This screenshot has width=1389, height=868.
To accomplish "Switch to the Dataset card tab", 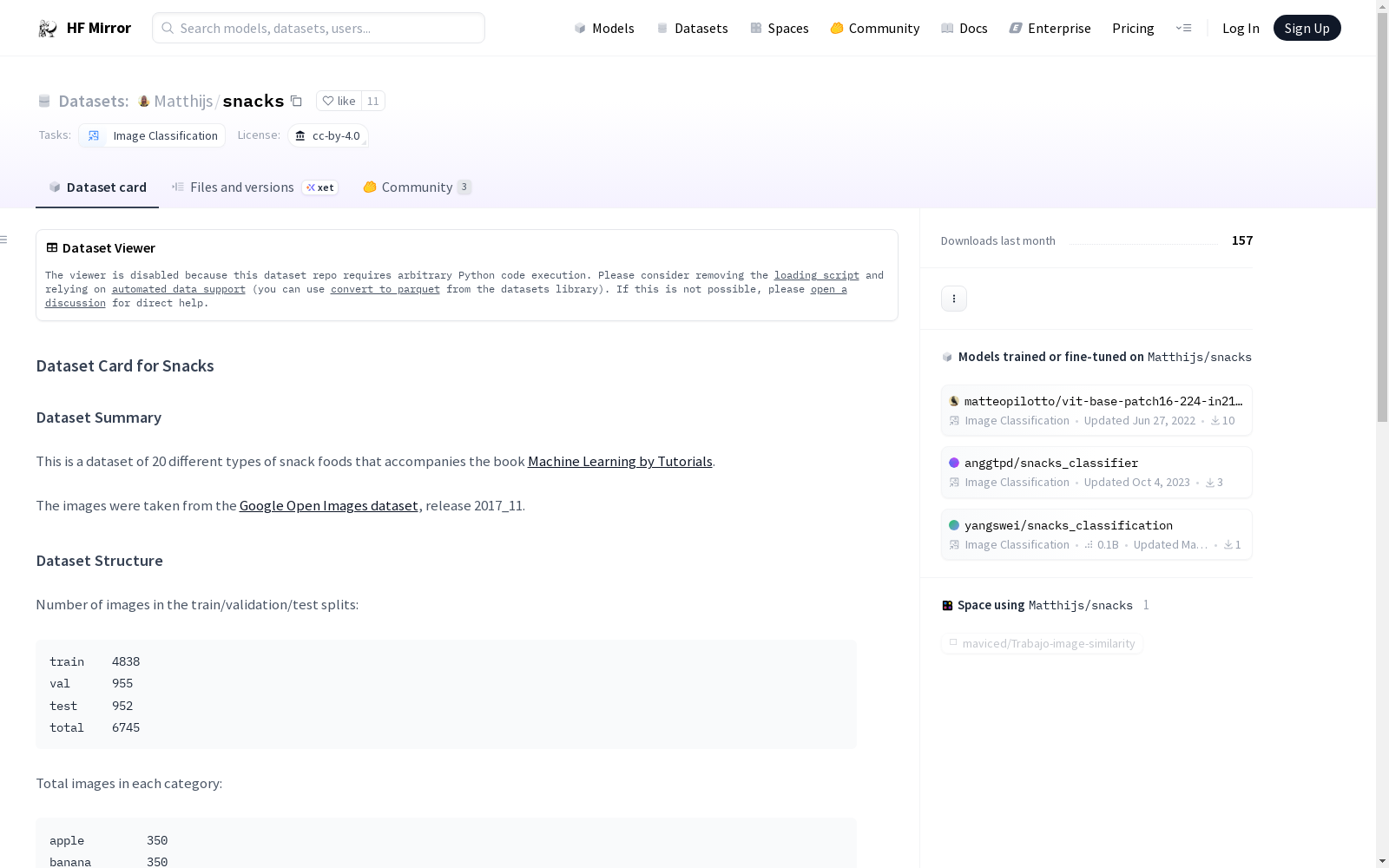I will point(97,187).
